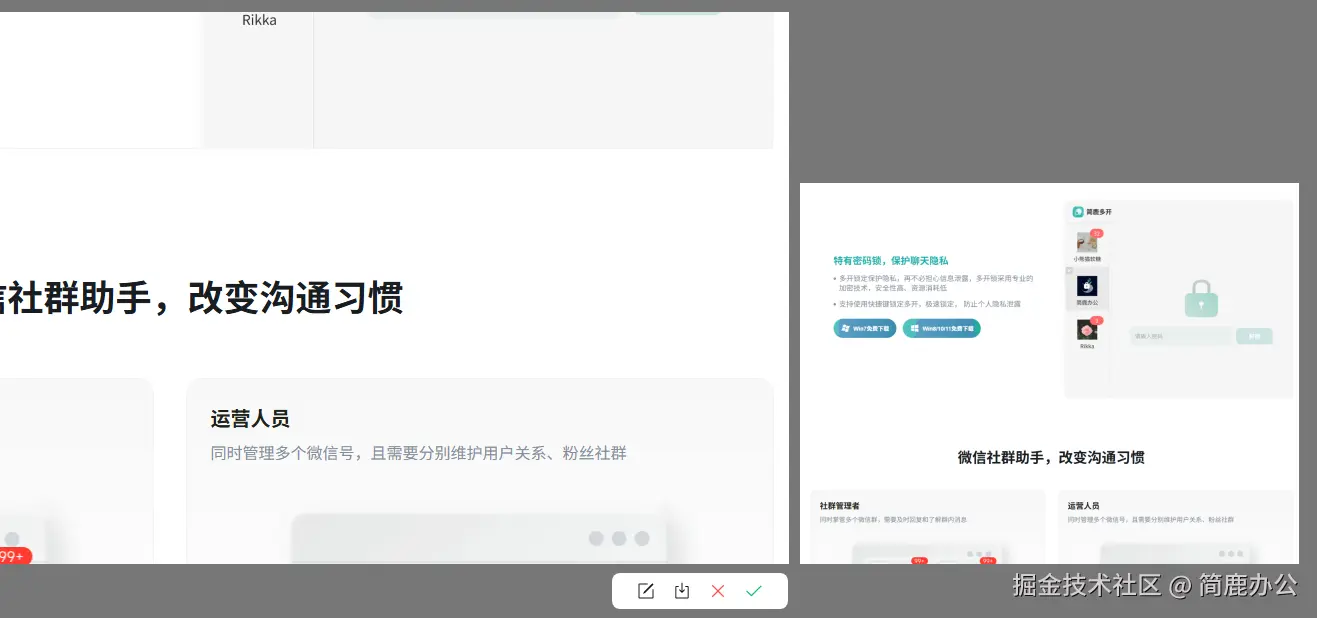
Task: Click the green heading 特有密码锁，保护聊天隐私
Action: click(x=893, y=260)
